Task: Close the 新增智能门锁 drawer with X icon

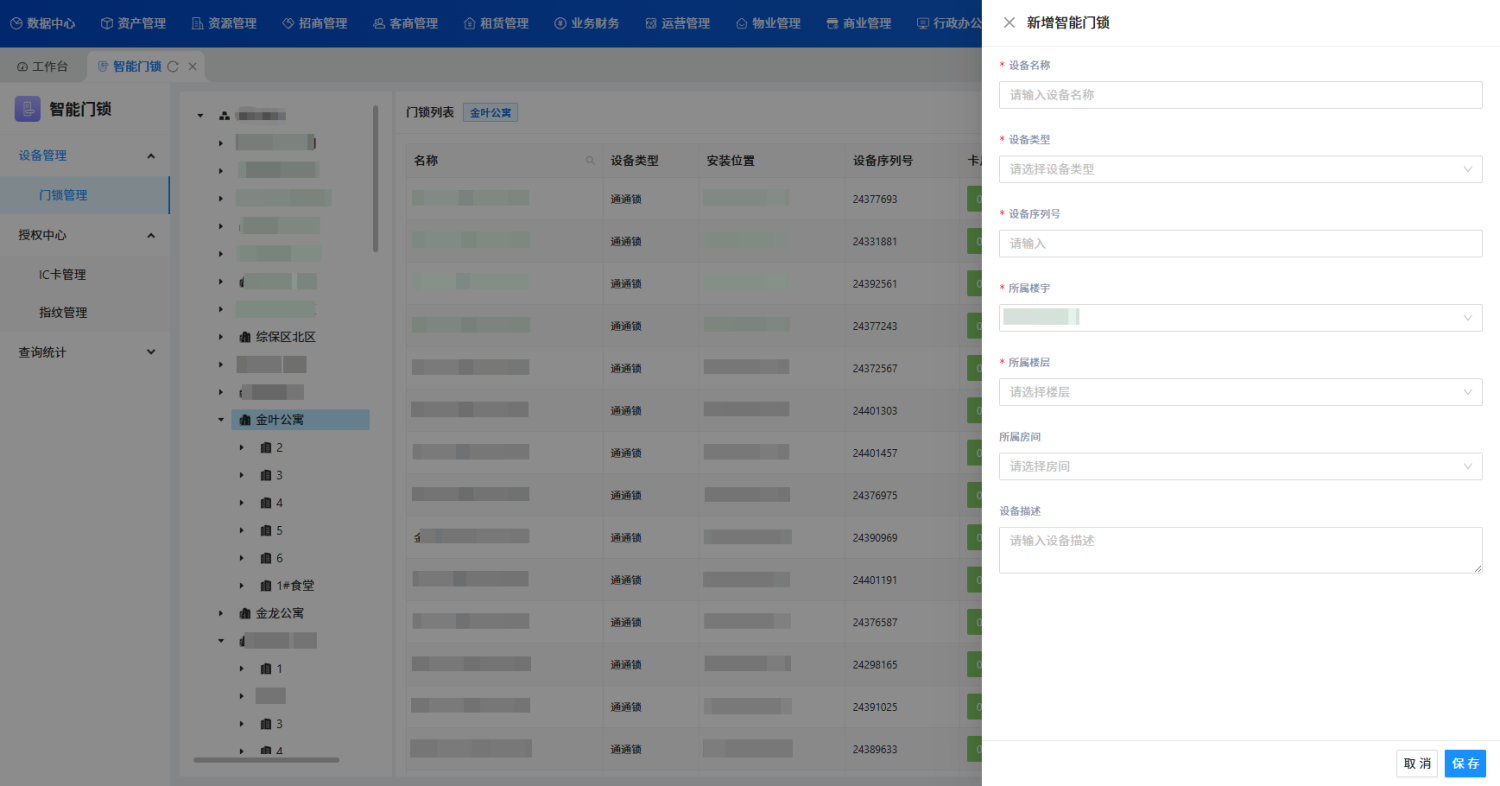Action: pyautogui.click(x=1009, y=23)
